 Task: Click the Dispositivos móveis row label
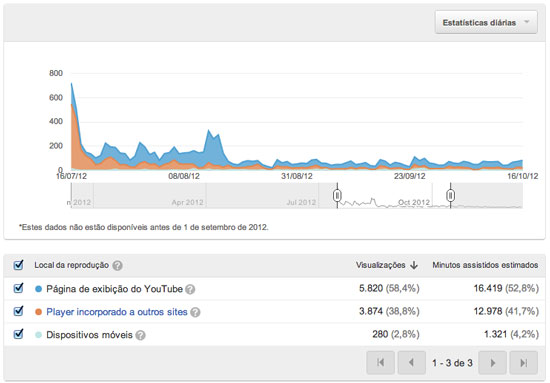(x=89, y=335)
